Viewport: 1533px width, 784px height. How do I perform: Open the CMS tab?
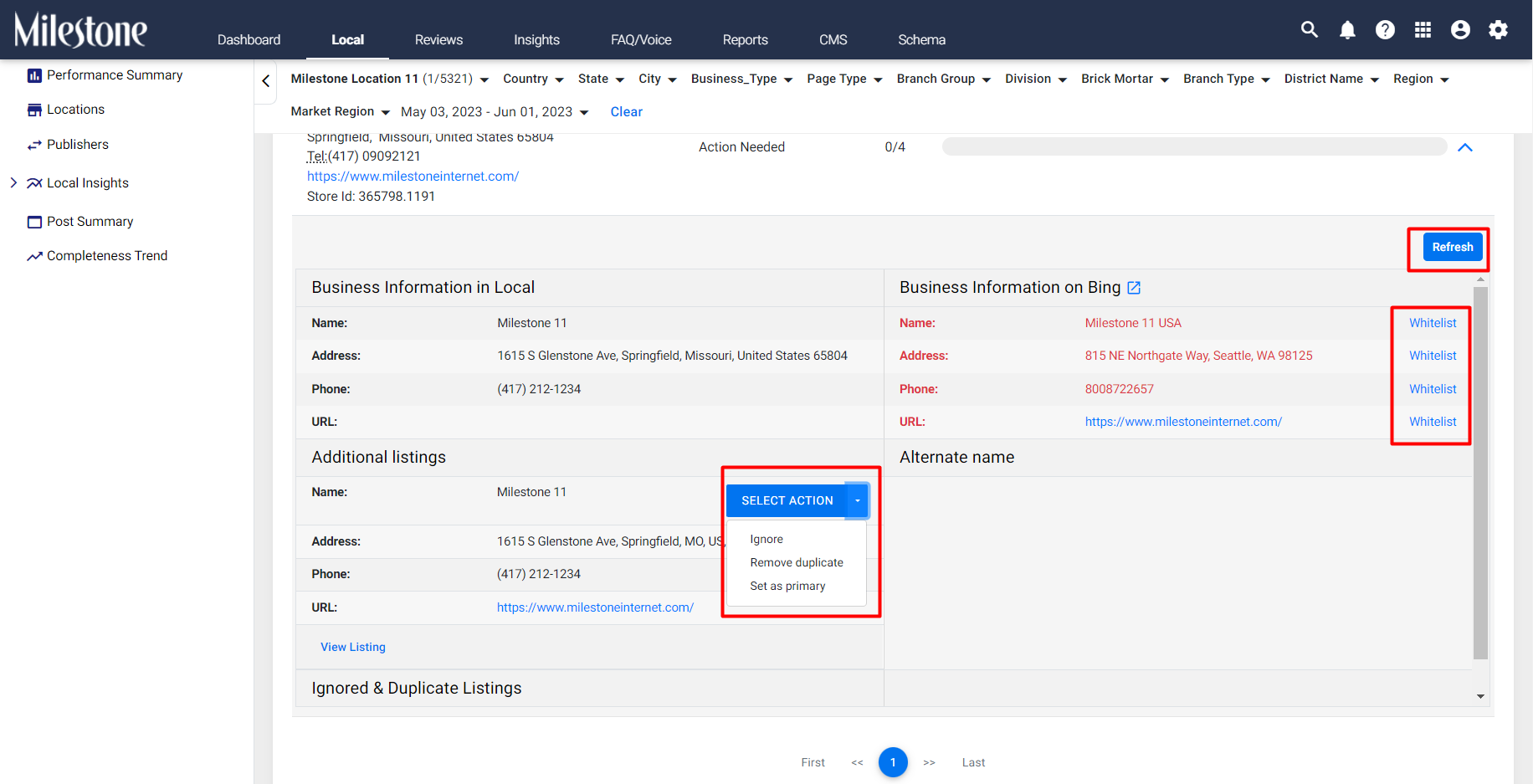[x=833, y=39]
